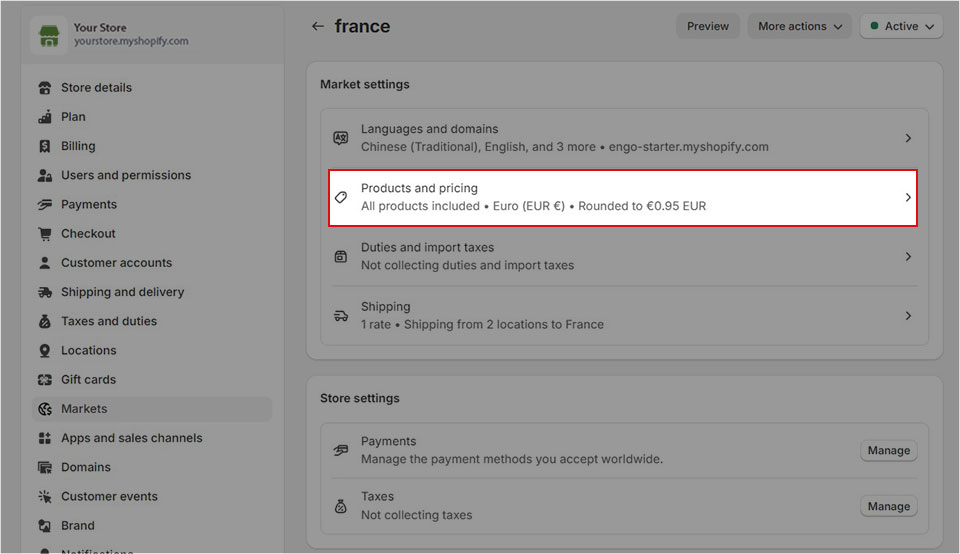Open the Active status dropdown
This screenshot has height=554, width=960.
[x=901, y=26]
